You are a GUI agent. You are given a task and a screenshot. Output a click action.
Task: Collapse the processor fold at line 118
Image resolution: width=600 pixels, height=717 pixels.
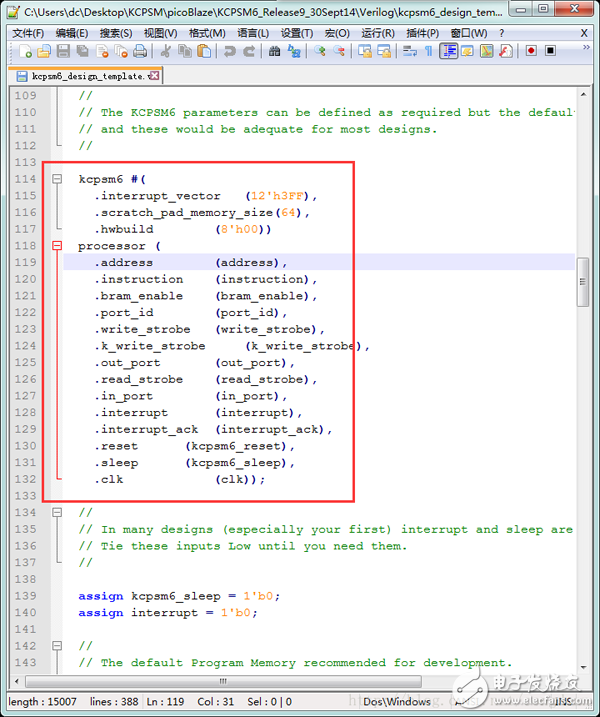(x=56, y=246)
